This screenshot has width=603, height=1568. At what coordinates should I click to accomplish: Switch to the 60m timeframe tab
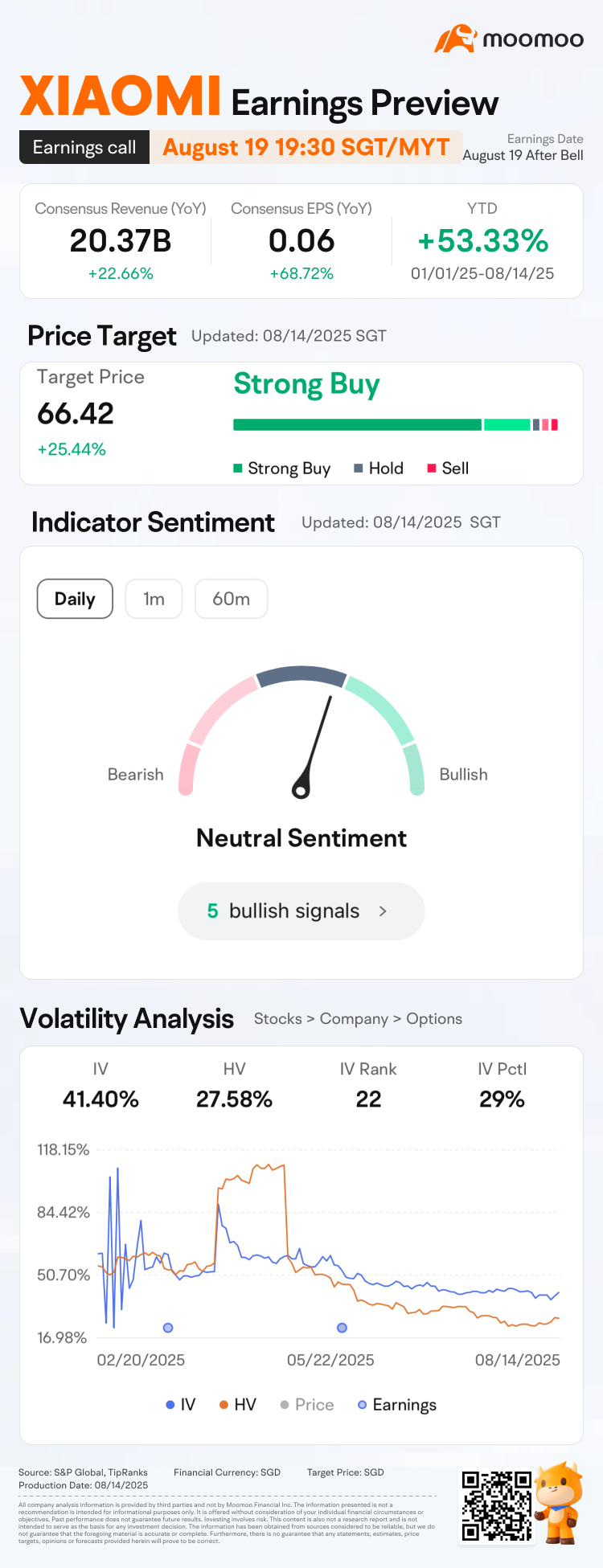[231, 599]
